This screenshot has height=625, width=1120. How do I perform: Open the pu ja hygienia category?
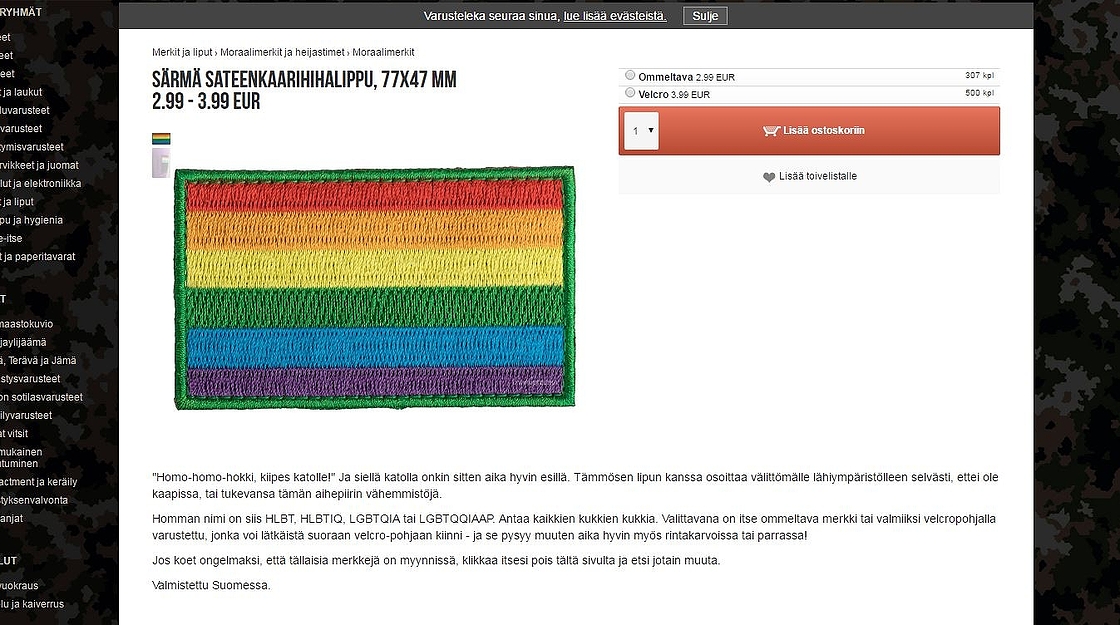tap(31, 220)
